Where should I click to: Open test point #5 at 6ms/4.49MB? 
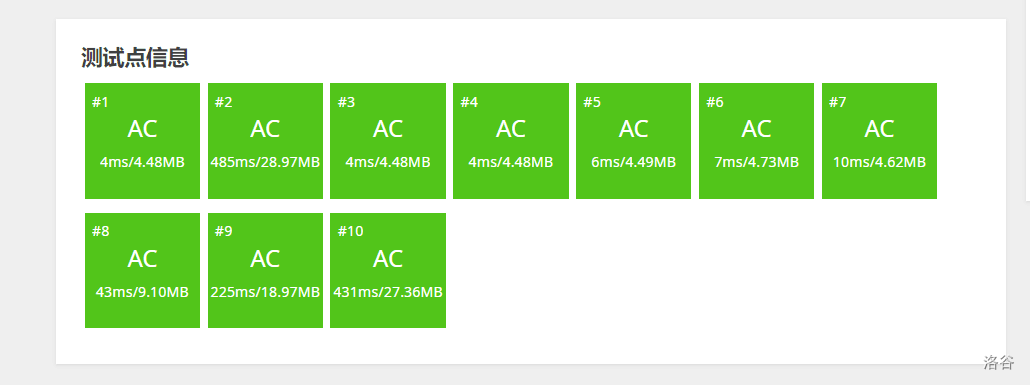click(x=633, y=141)
